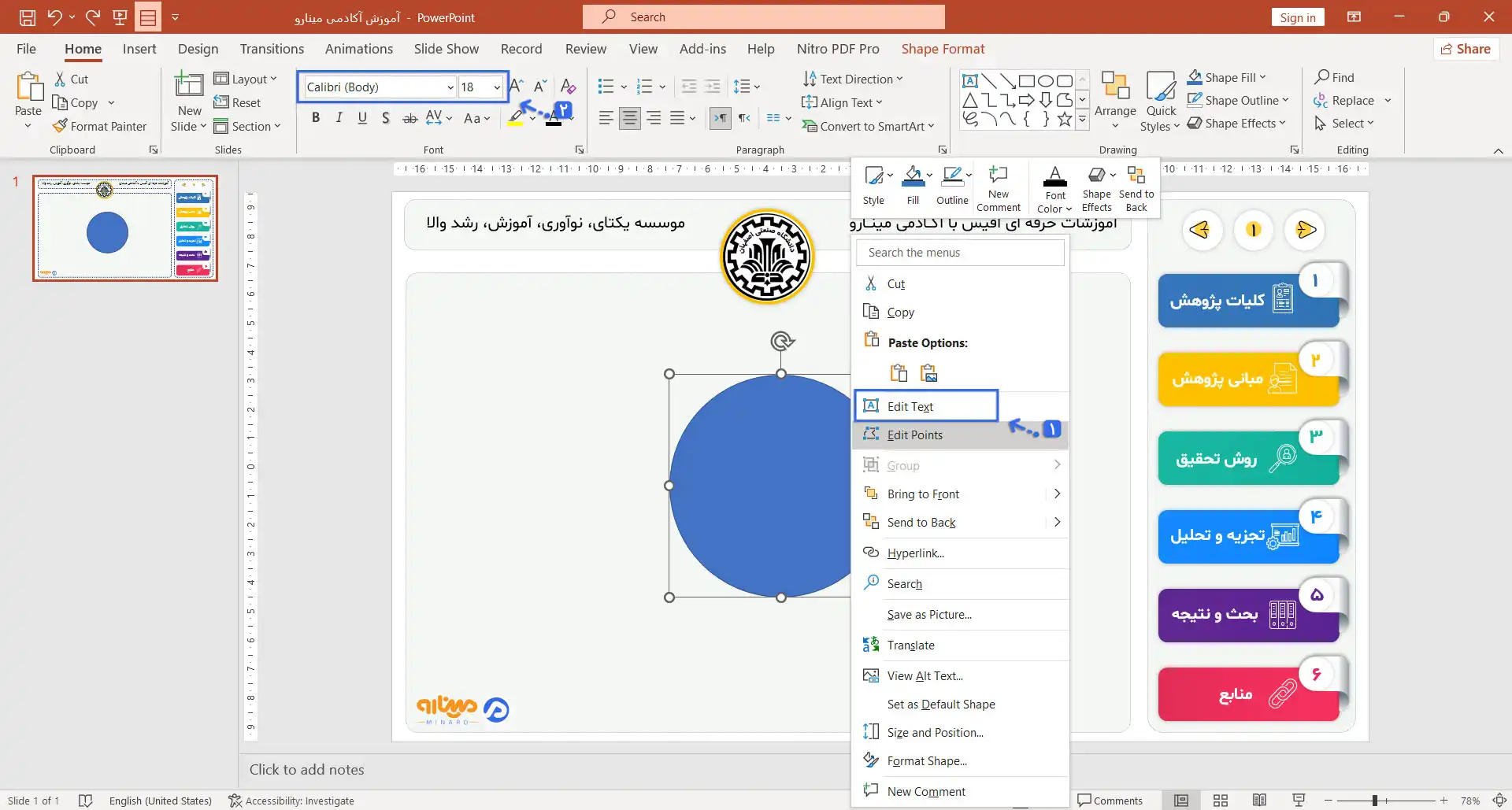This screenshot has height=810, width=1512.
Task: Click the Share button
Action: (x=1466, y=49)
